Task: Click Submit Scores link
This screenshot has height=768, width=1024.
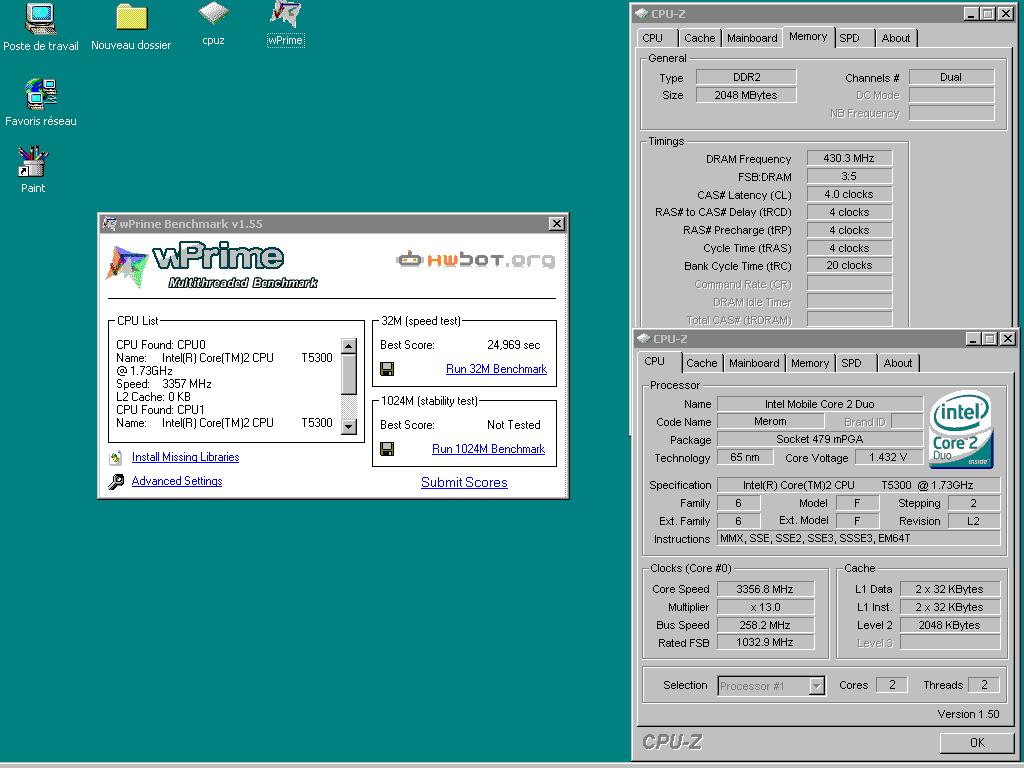Action: click(x=464, y=482)
